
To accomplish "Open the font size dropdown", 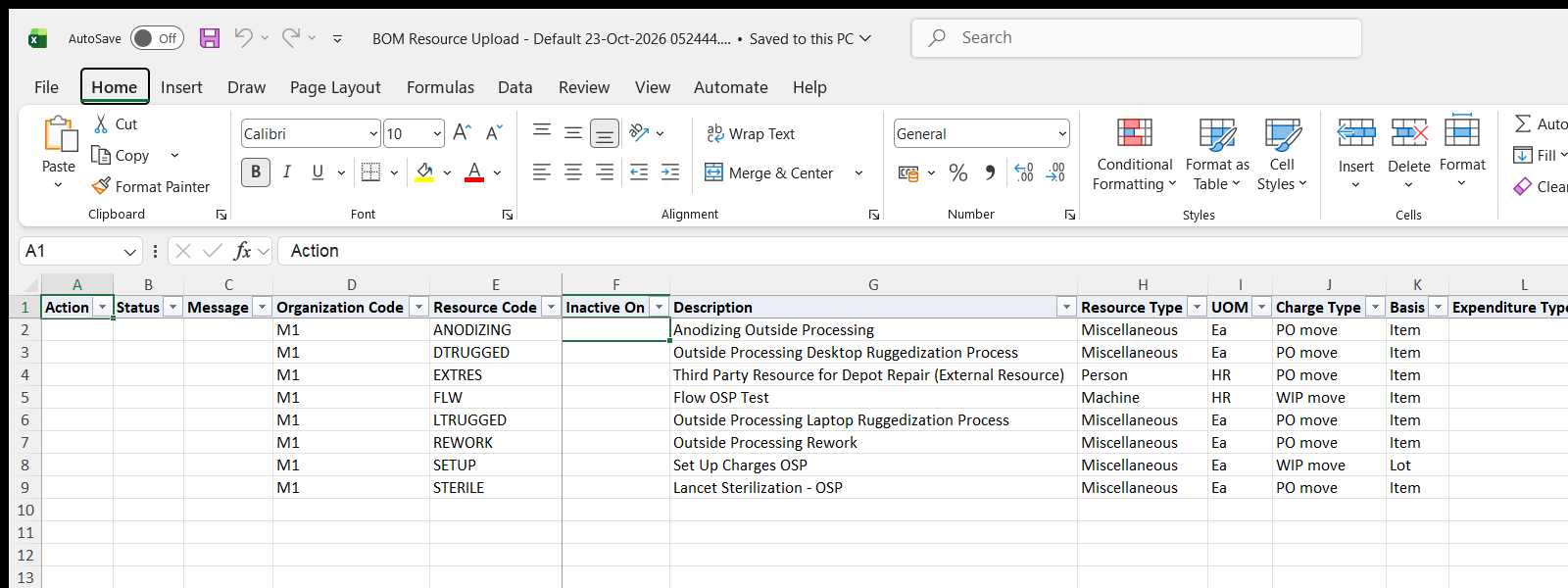I will coord(436,134).
